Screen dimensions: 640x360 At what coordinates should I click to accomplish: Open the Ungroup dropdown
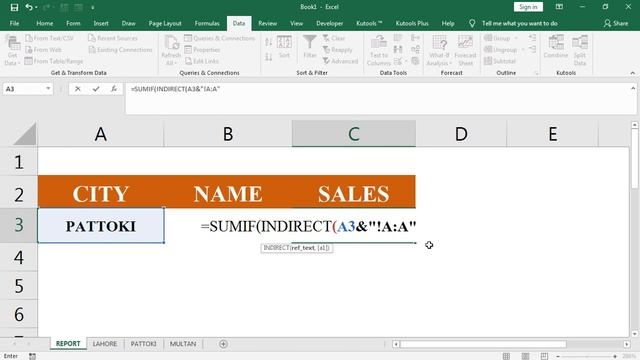point(504,49)
